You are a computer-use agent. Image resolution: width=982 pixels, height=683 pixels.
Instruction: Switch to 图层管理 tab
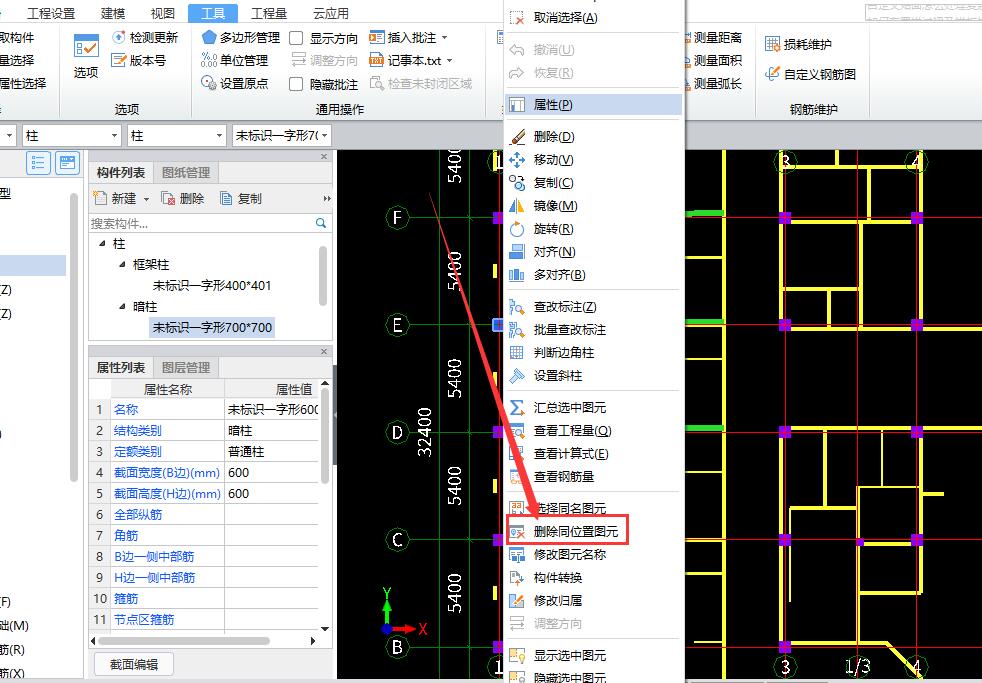186,367
